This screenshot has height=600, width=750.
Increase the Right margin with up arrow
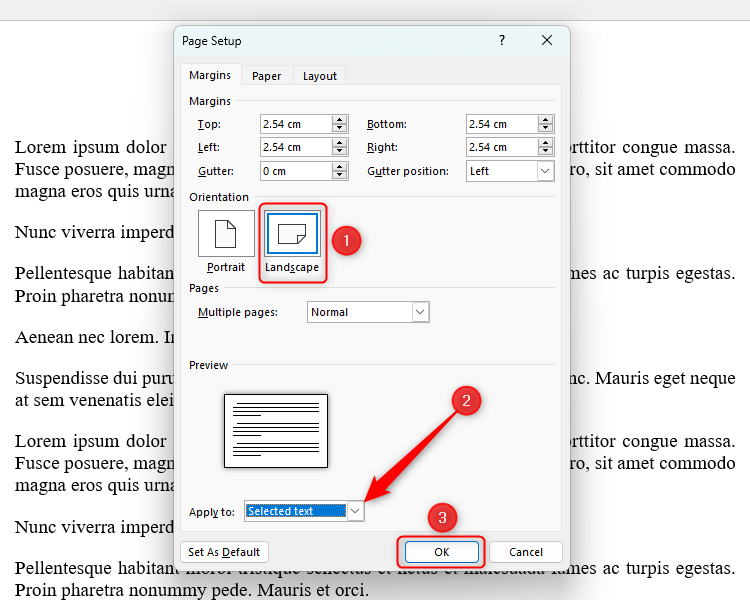point(545,143)
